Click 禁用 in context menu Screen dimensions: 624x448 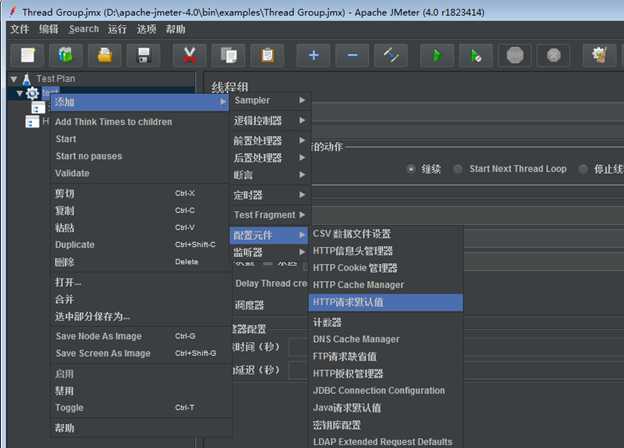(x=140, y=391)
